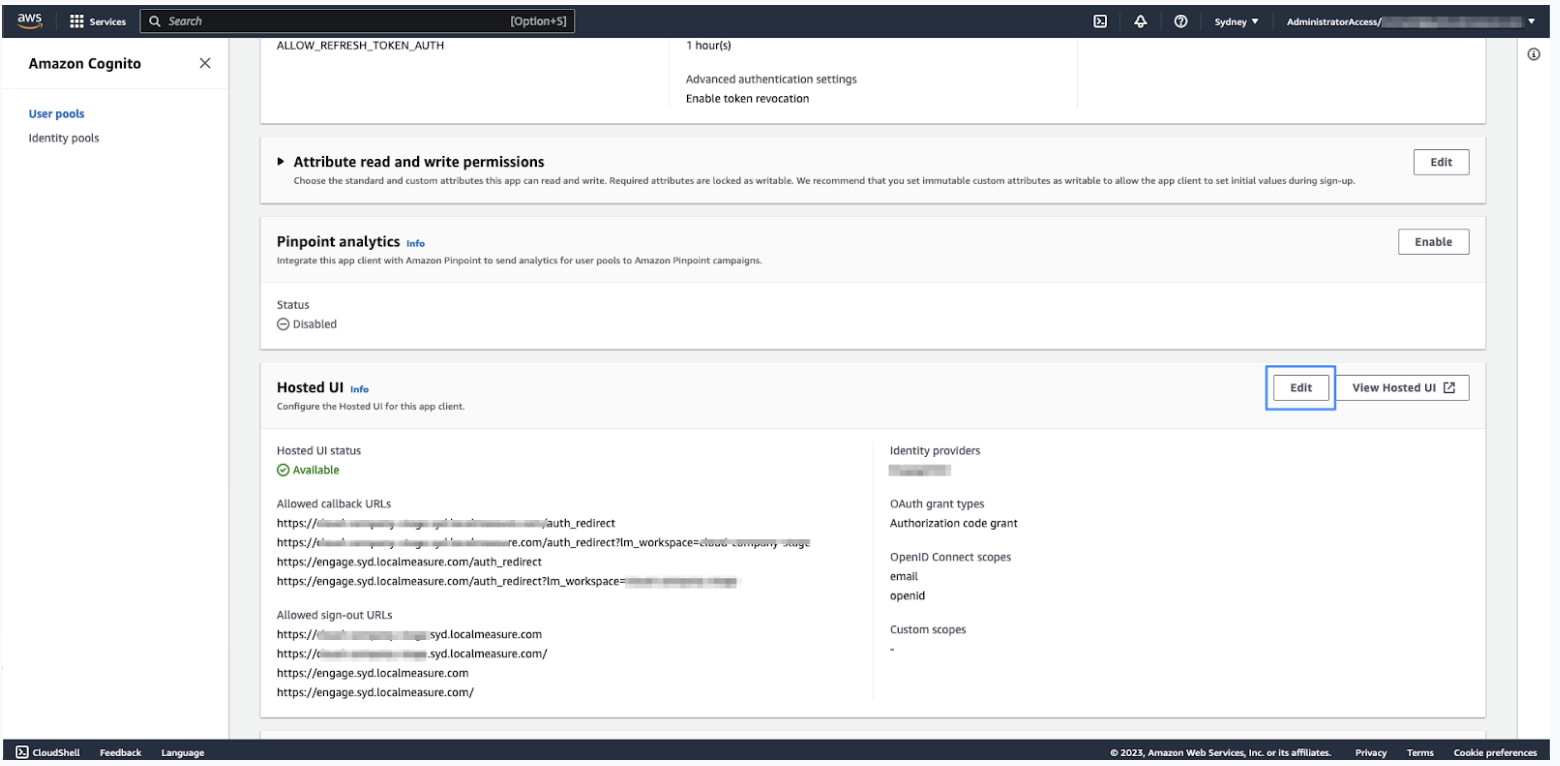This screenshot has width=1560, height=766.
Task: Open the Pinpoint analytics Info link
Action: [x=415, y=243]
